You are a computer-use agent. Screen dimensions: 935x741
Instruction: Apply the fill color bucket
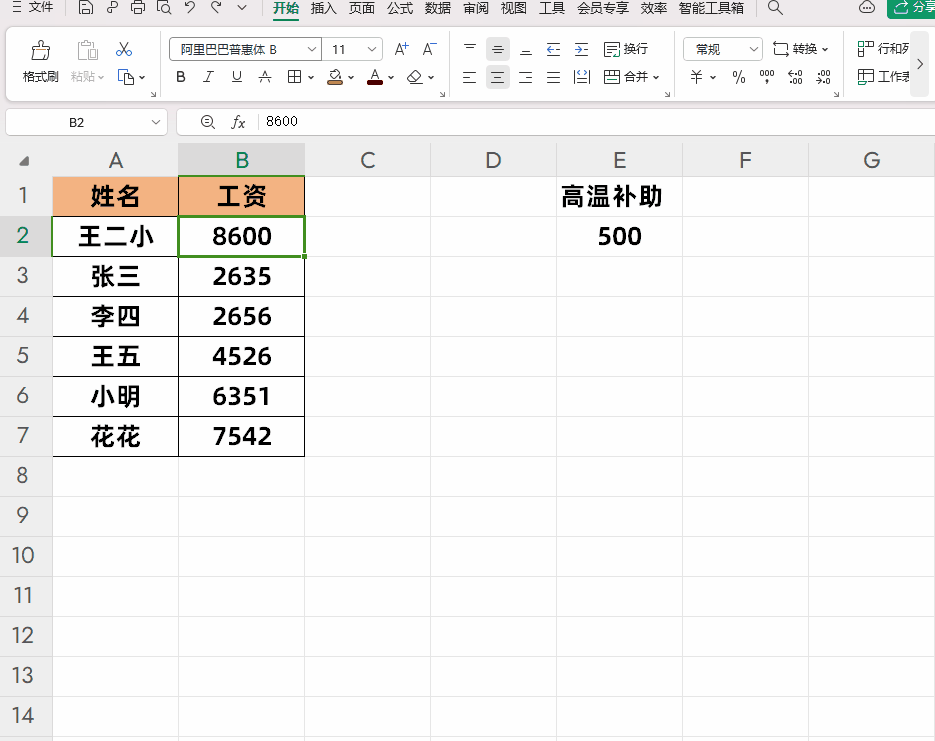click(x=335, y=77)
